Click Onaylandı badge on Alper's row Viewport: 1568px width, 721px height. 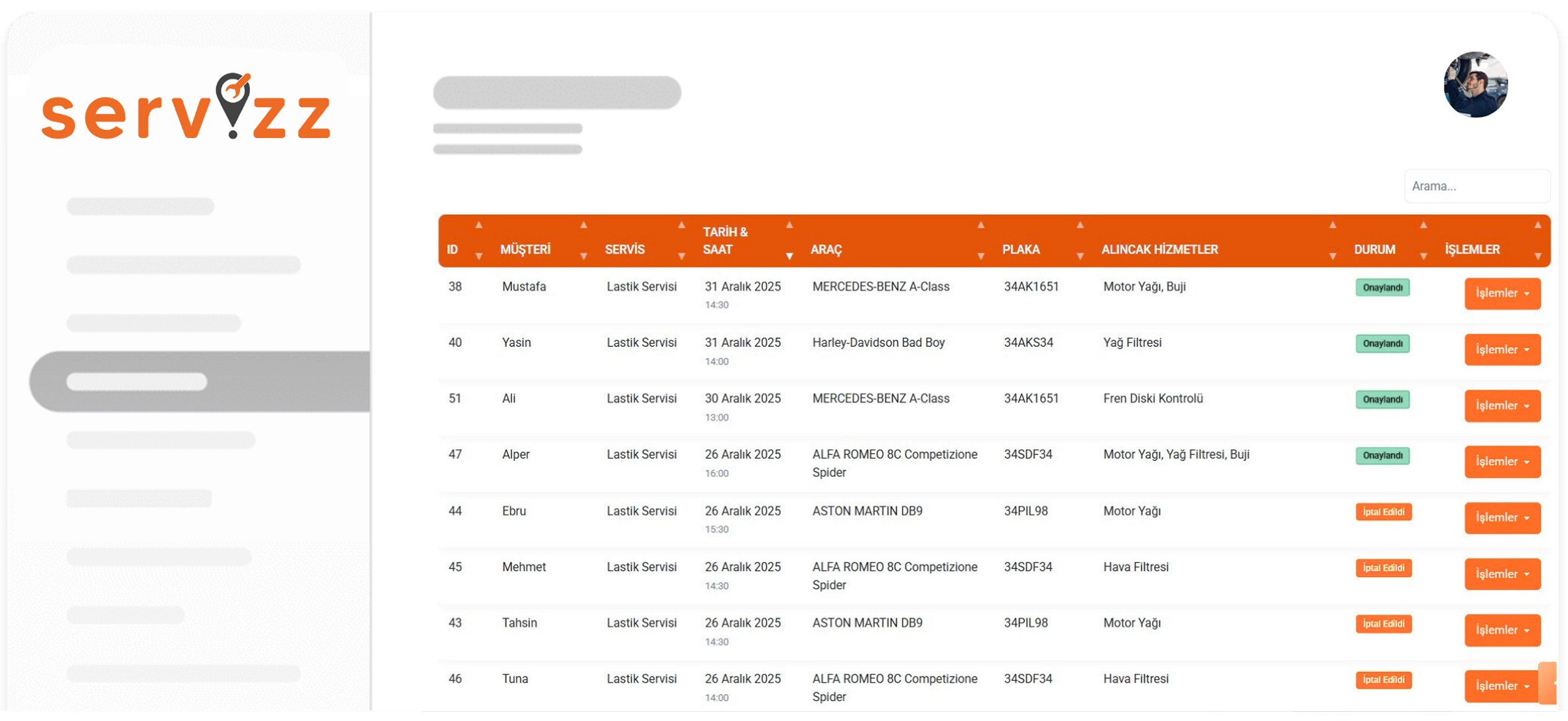pyautogui.click(x=1382, y=456)
